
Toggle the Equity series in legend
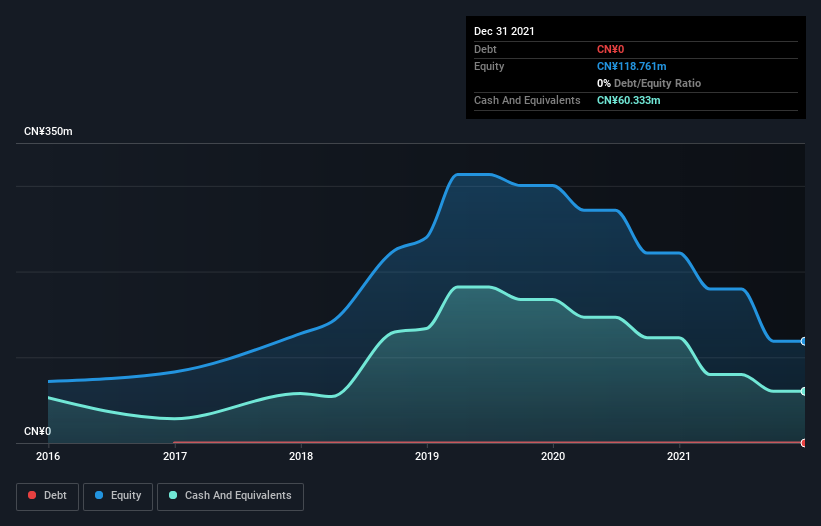118,495
